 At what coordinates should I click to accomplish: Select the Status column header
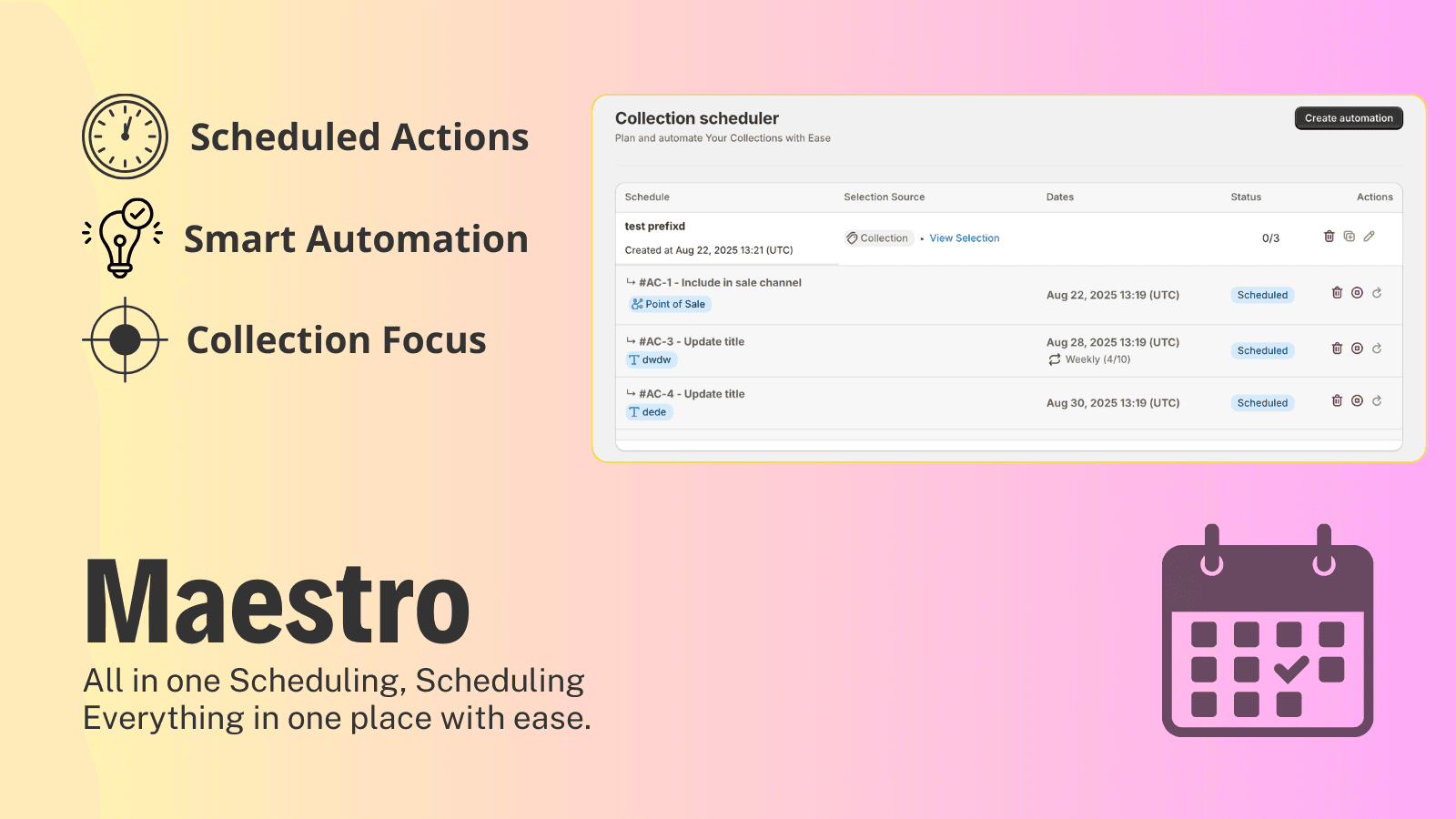[x=1246, y=197]
